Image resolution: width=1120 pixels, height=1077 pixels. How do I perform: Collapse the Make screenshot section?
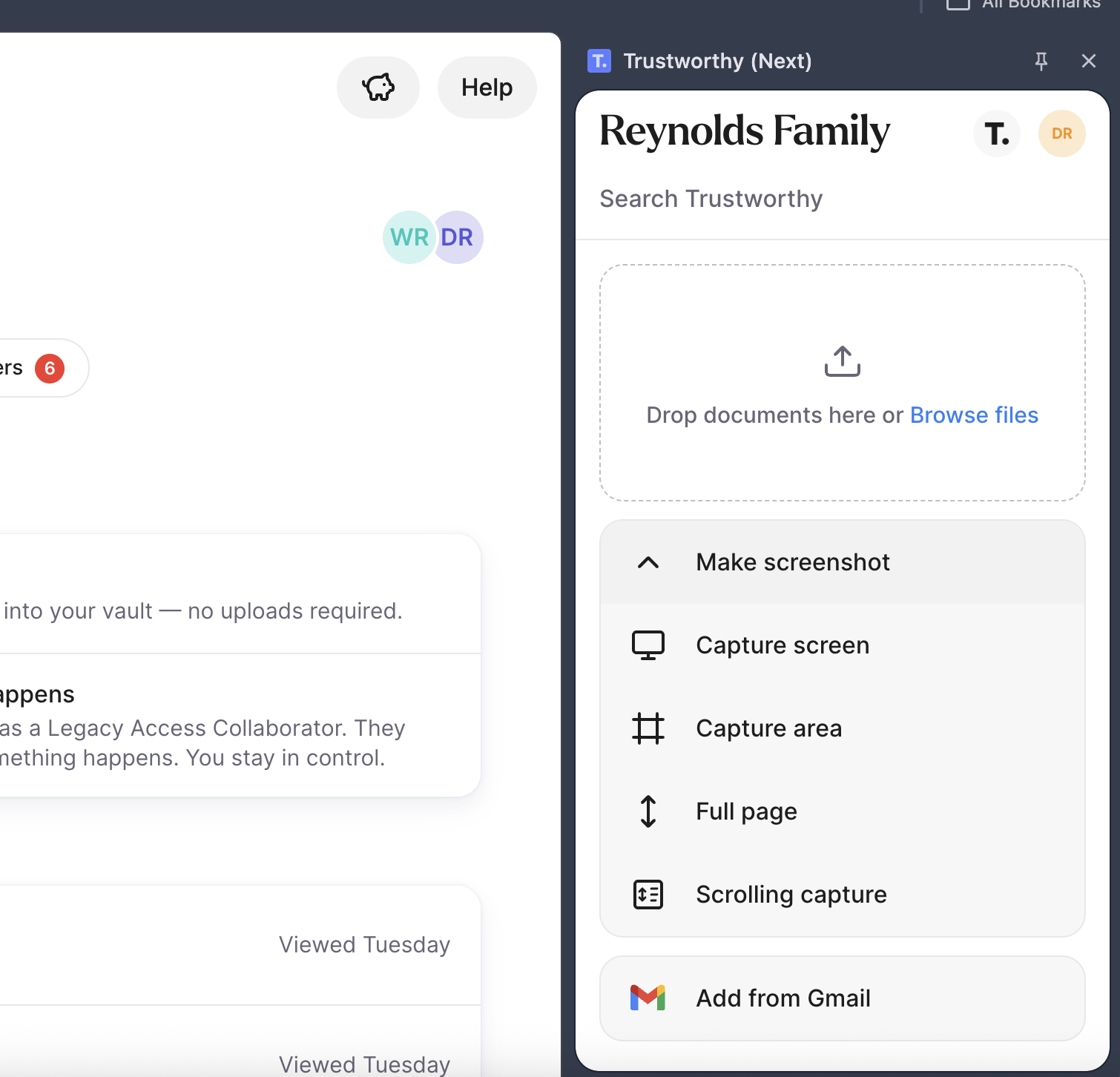648,562
